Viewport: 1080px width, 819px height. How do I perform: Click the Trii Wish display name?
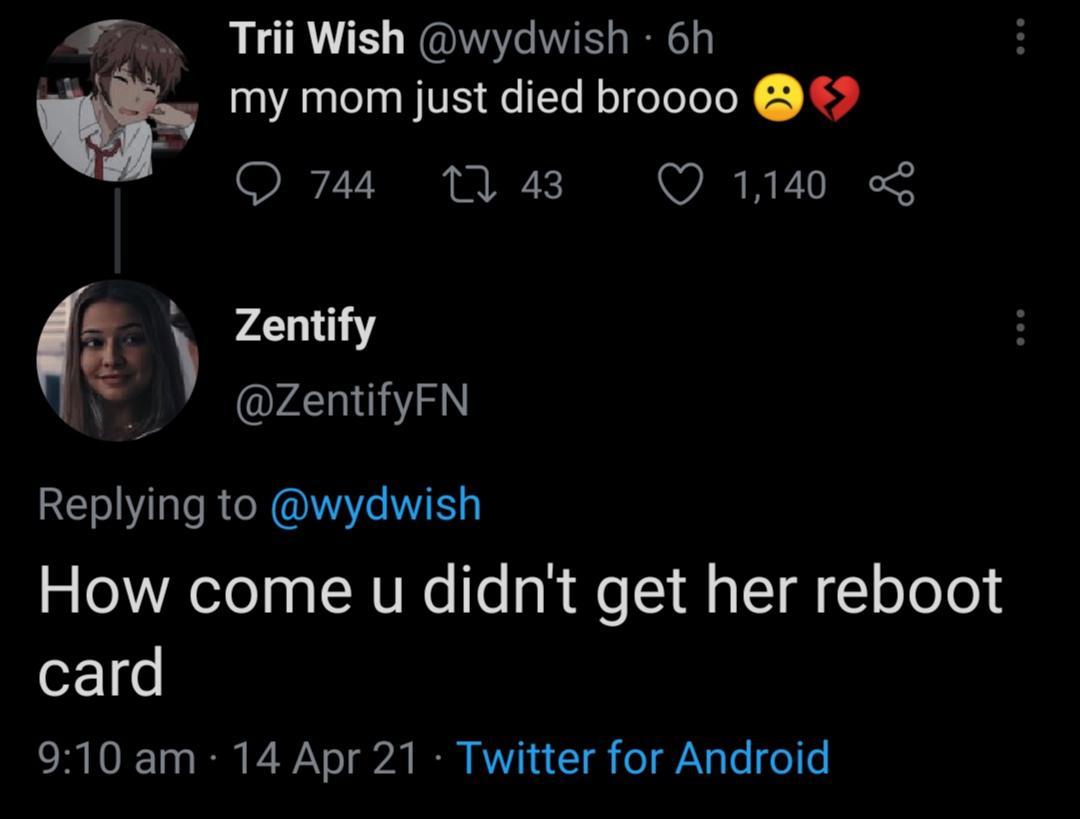(x=317, y=40)
